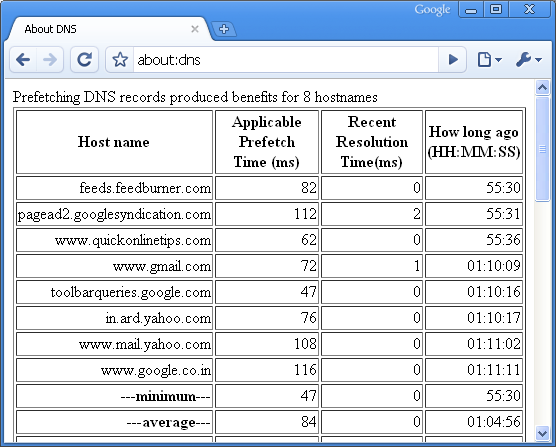
Task: Maximize the Chrome window
Action: (x=496, y=10)
